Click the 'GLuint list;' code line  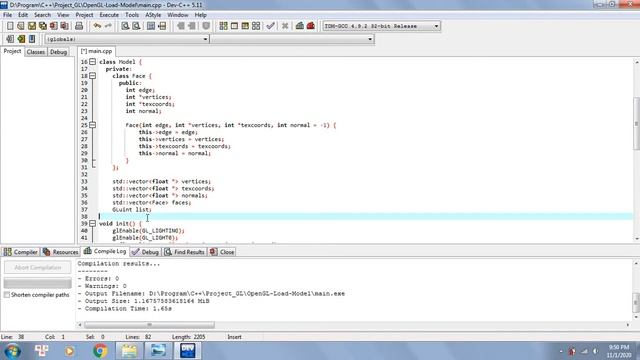coord(132,209)
